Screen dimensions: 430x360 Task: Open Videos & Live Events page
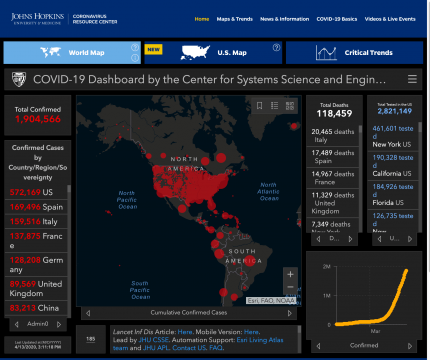pos(390,19)
